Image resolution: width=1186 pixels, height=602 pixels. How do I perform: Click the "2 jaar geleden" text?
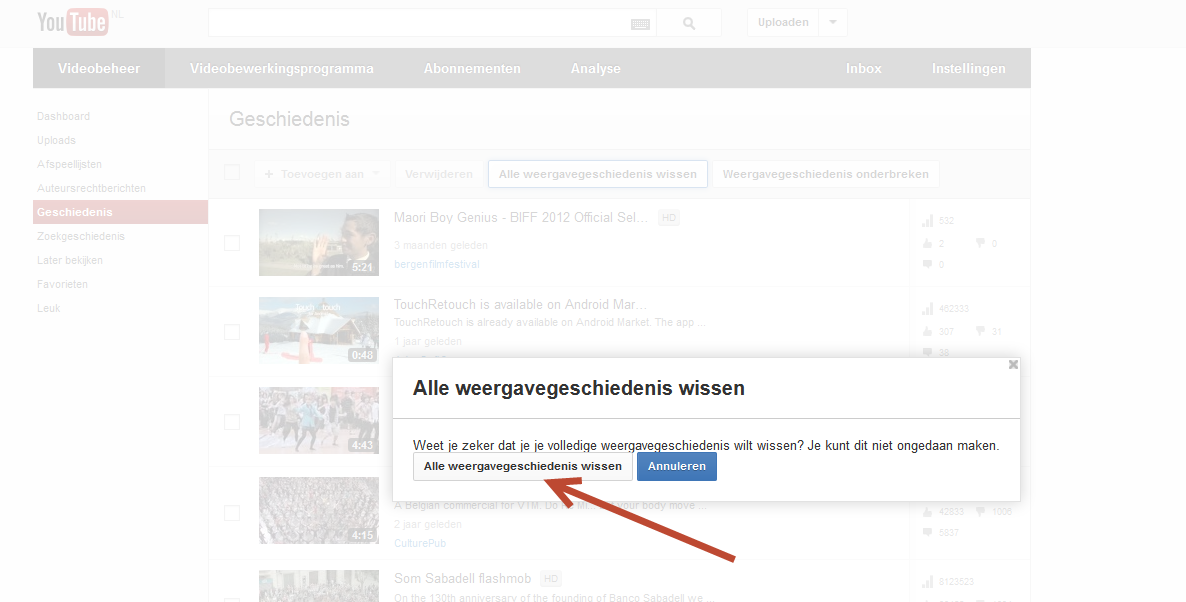pyautogui.click(x=428, y=524)
